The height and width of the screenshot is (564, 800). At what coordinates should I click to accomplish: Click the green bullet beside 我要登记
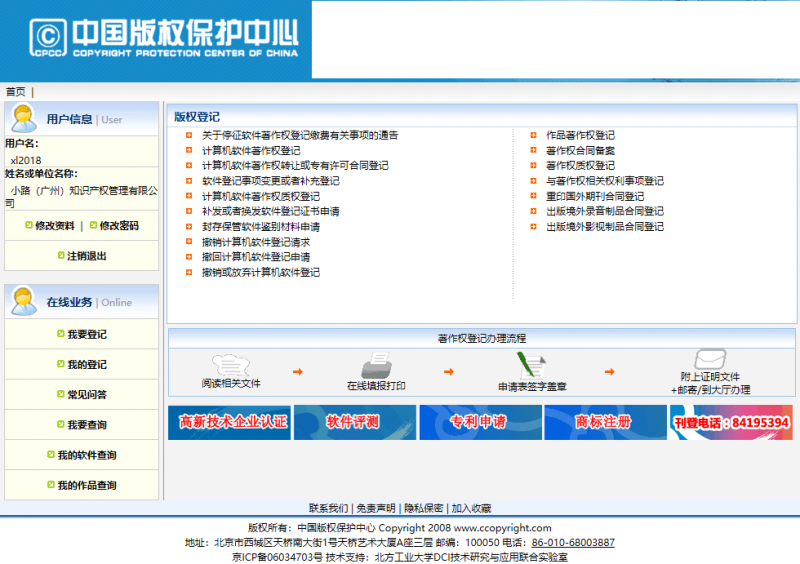(61, 333)
